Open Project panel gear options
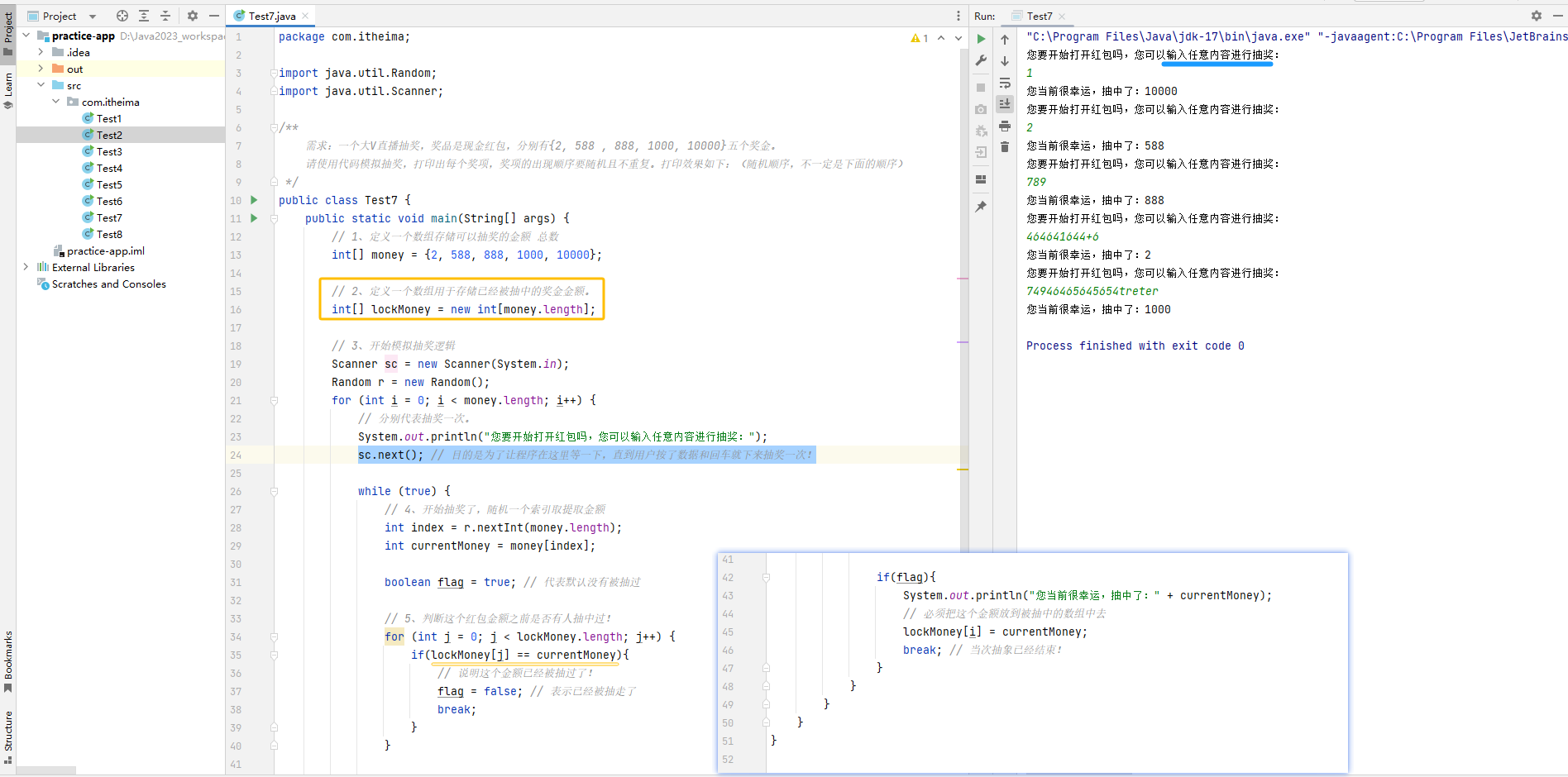This screenshot has height=777, width=1568. tap(193, 16)
